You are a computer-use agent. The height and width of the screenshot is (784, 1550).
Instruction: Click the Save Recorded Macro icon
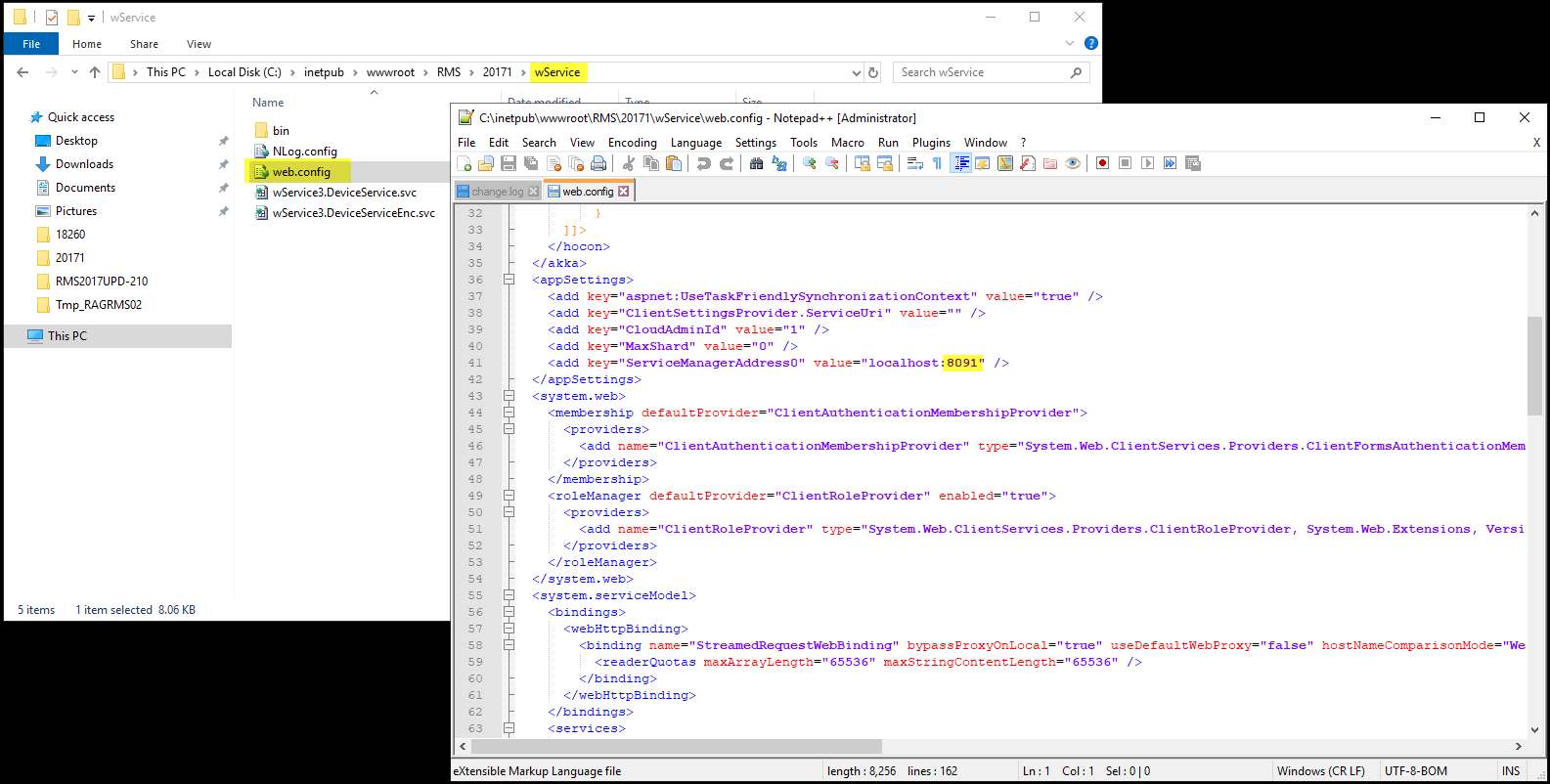(1193, 163)
